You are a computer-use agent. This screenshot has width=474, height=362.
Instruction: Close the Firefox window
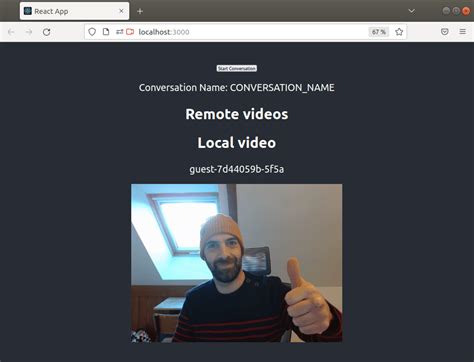(x=466, y=11)
